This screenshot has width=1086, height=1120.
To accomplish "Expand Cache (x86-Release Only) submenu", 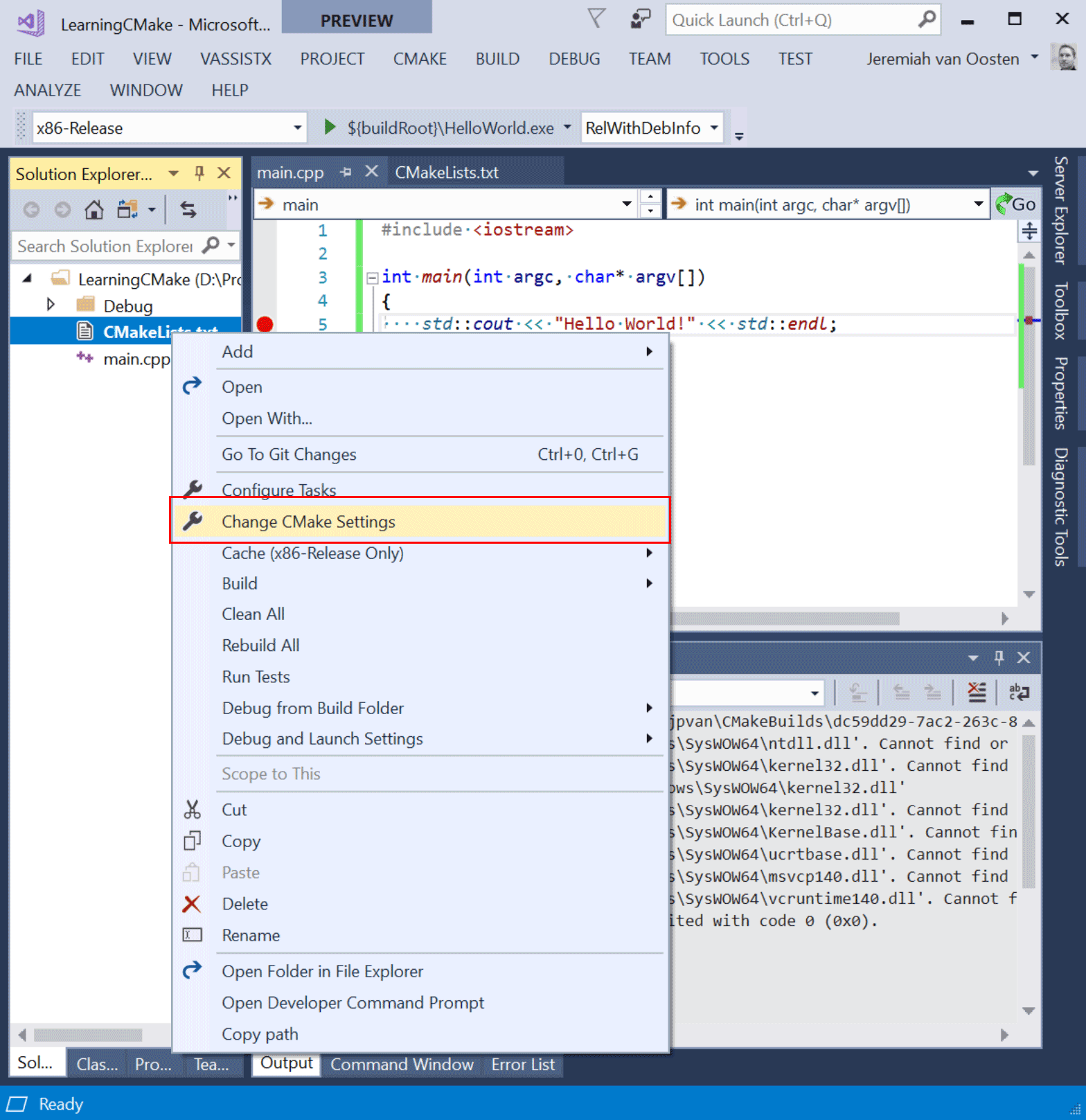I will 420,553.
